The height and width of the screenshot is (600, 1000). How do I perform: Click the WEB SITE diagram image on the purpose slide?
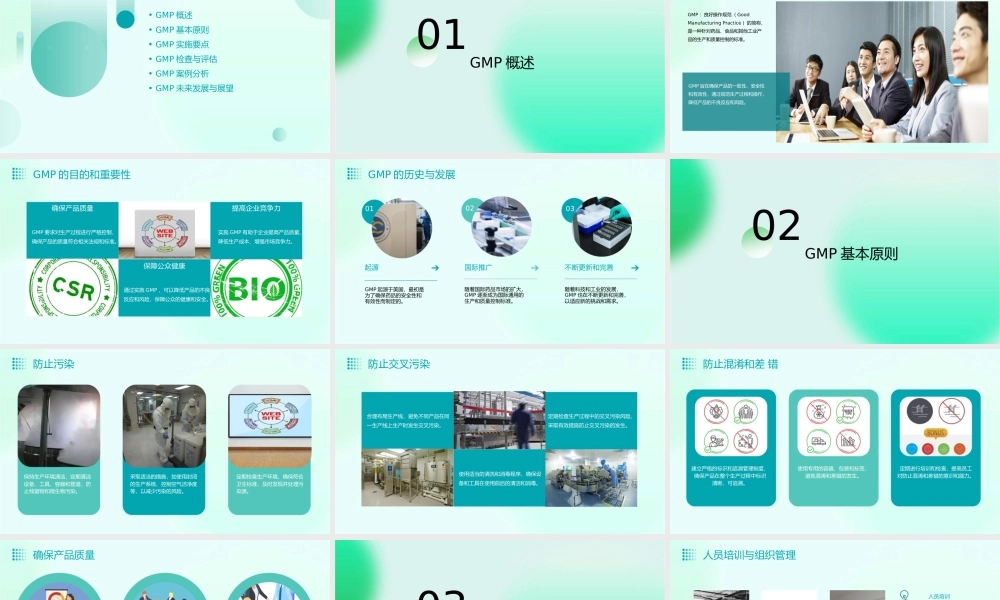(165, 230)
